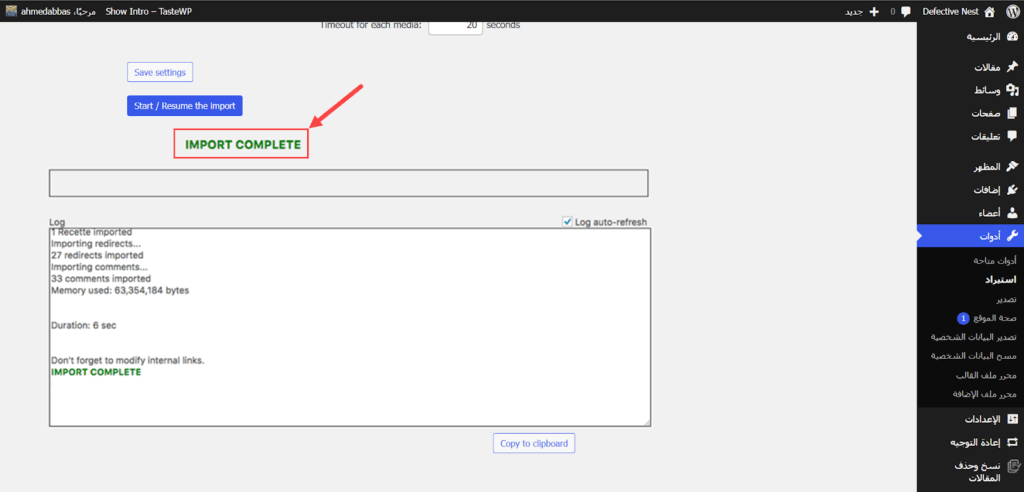Image resolution: width=1024 pixels, height=492 pixels.
Task: Click Defective Nest site name link
Action: (950, 12)
